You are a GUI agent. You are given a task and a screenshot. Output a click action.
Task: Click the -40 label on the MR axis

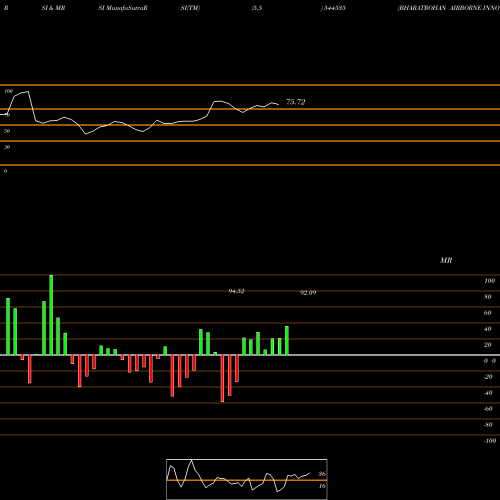click(x=488, y=393)
